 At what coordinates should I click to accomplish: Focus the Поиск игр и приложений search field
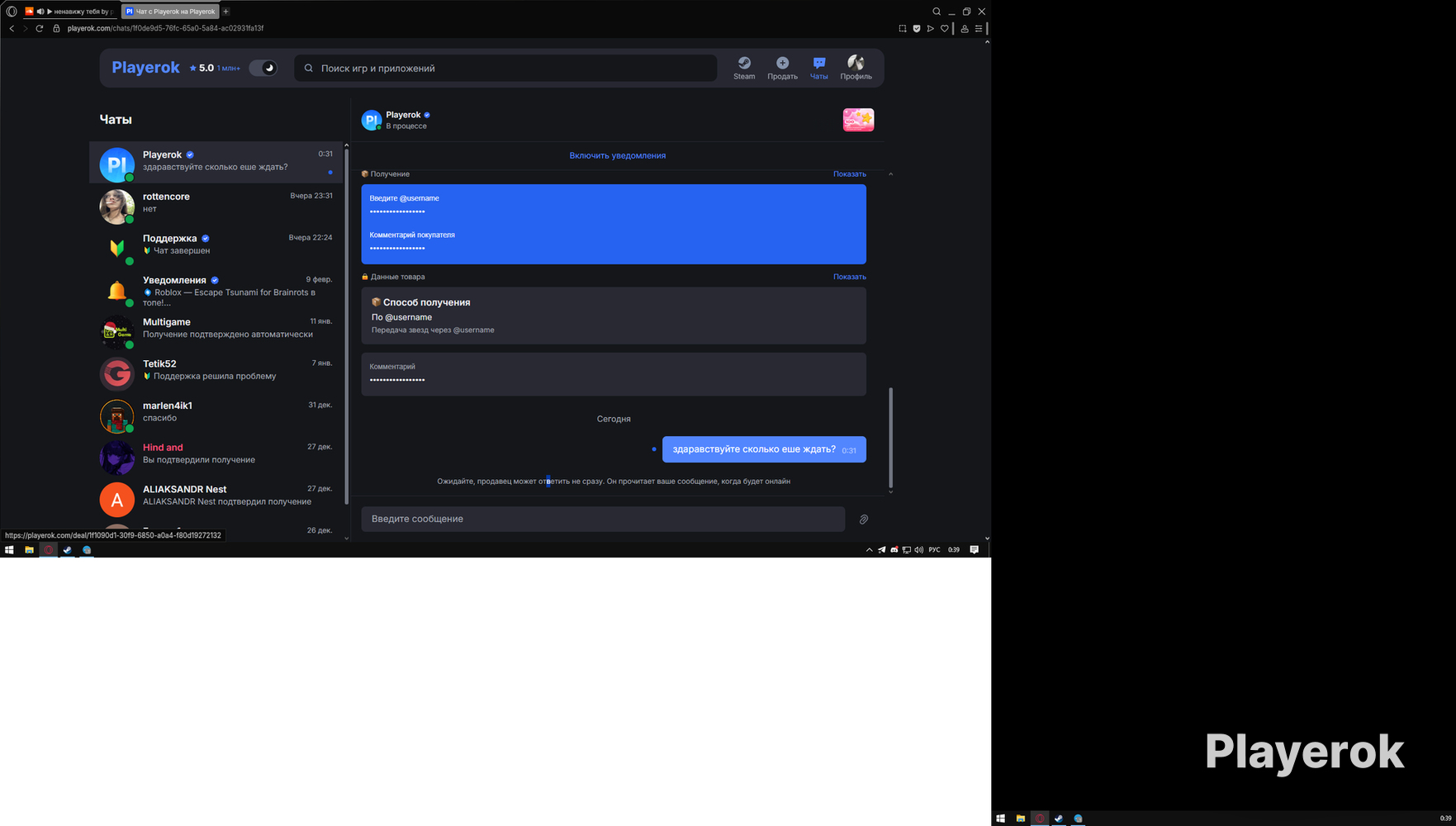pos(505,68)
